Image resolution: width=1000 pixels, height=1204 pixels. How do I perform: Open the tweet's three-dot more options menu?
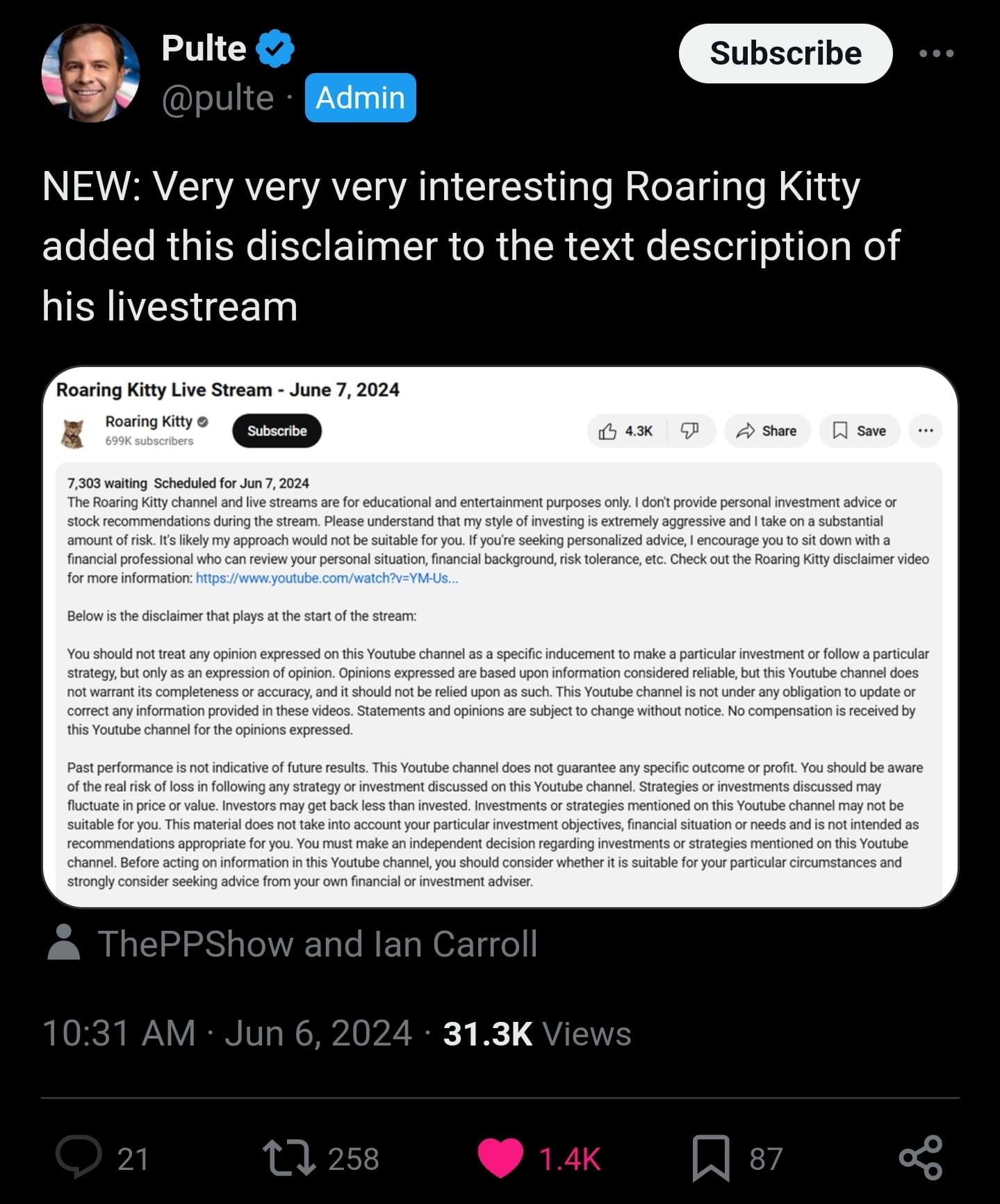936,53
